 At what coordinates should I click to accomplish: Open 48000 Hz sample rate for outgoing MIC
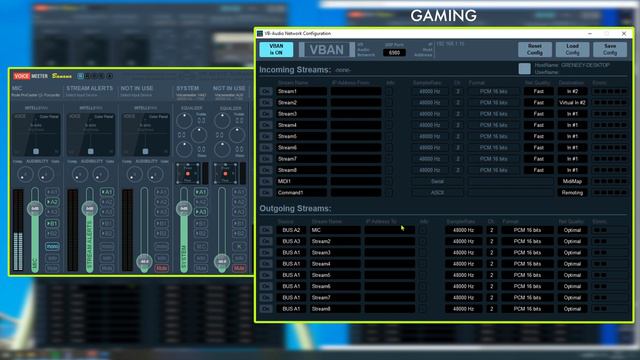(x=463, y=230)
